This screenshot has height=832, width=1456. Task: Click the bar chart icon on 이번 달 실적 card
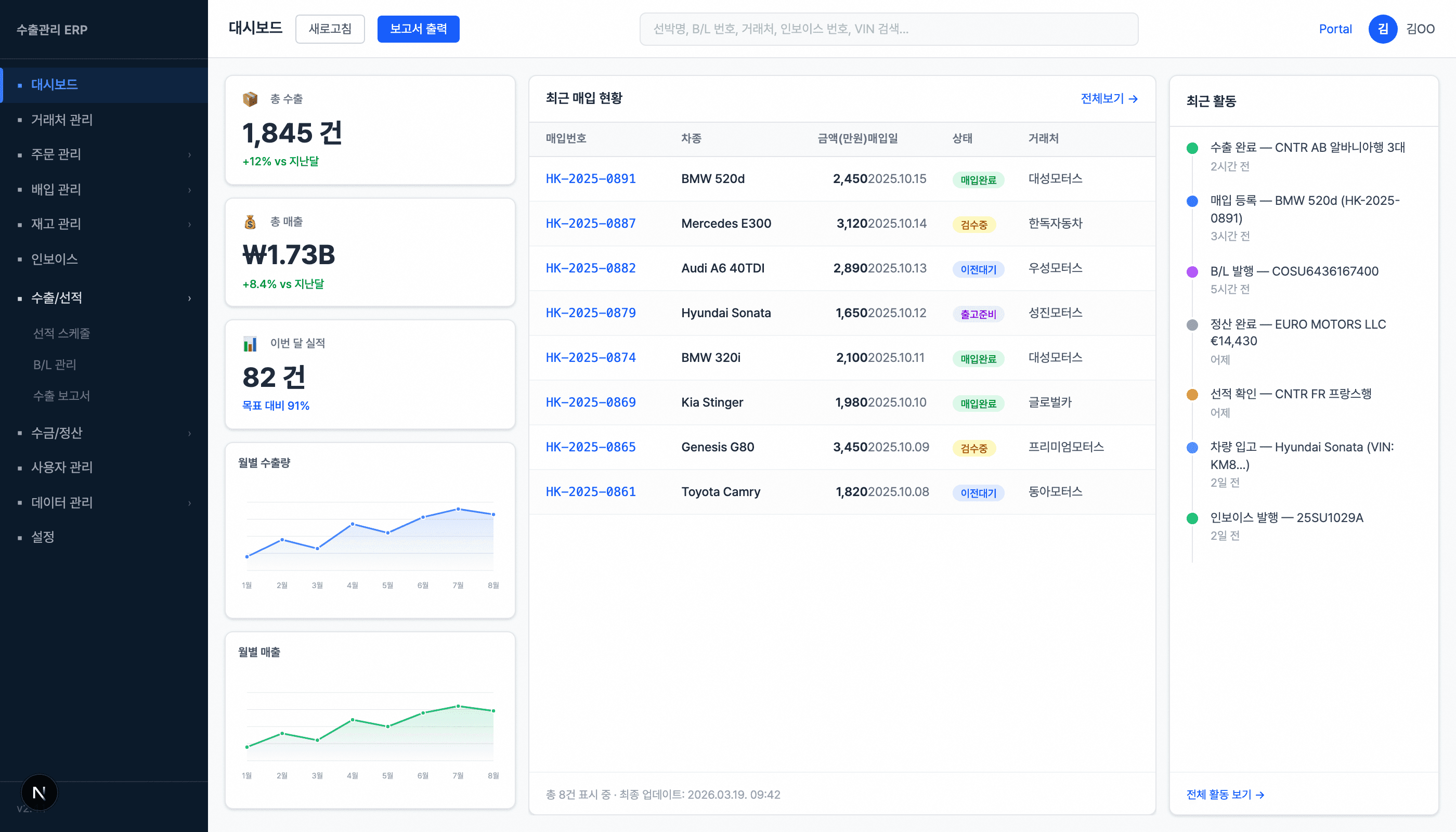250,343
